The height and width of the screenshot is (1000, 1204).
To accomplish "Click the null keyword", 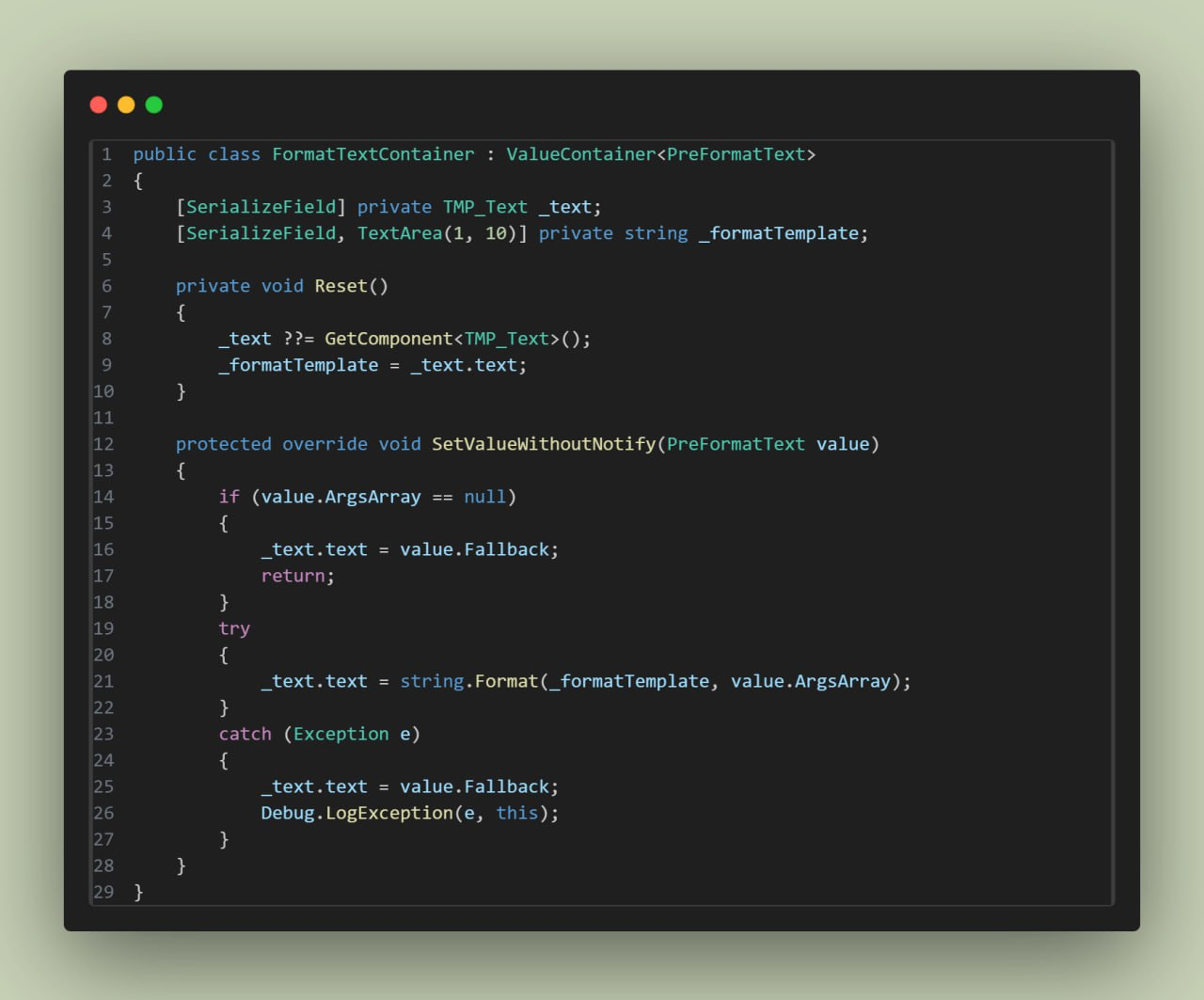I will (485, 497).
